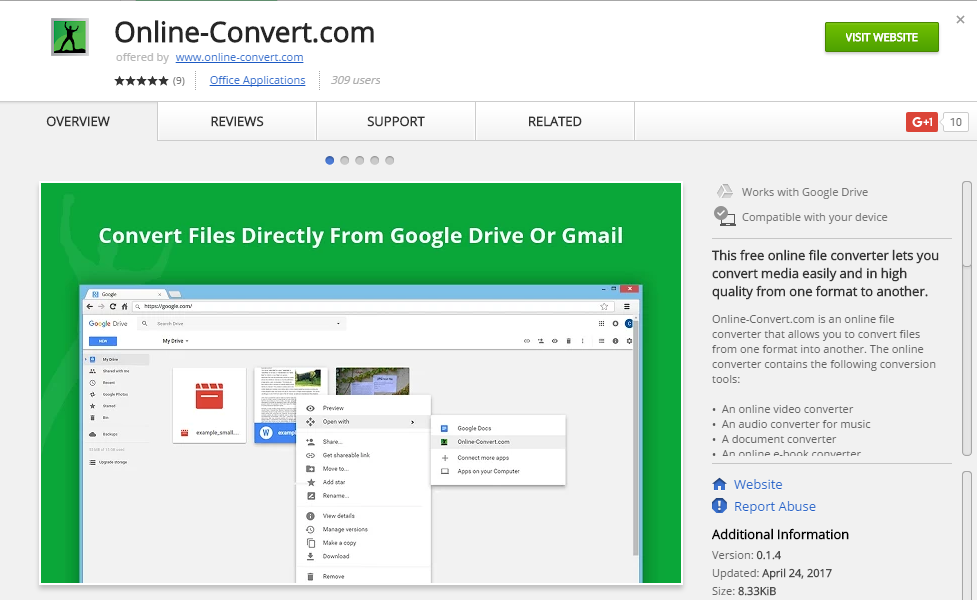Click the G+1 count bubble showing 10
Image resolution: width=977 pixels, height=600 pixels.
point(956,122)
